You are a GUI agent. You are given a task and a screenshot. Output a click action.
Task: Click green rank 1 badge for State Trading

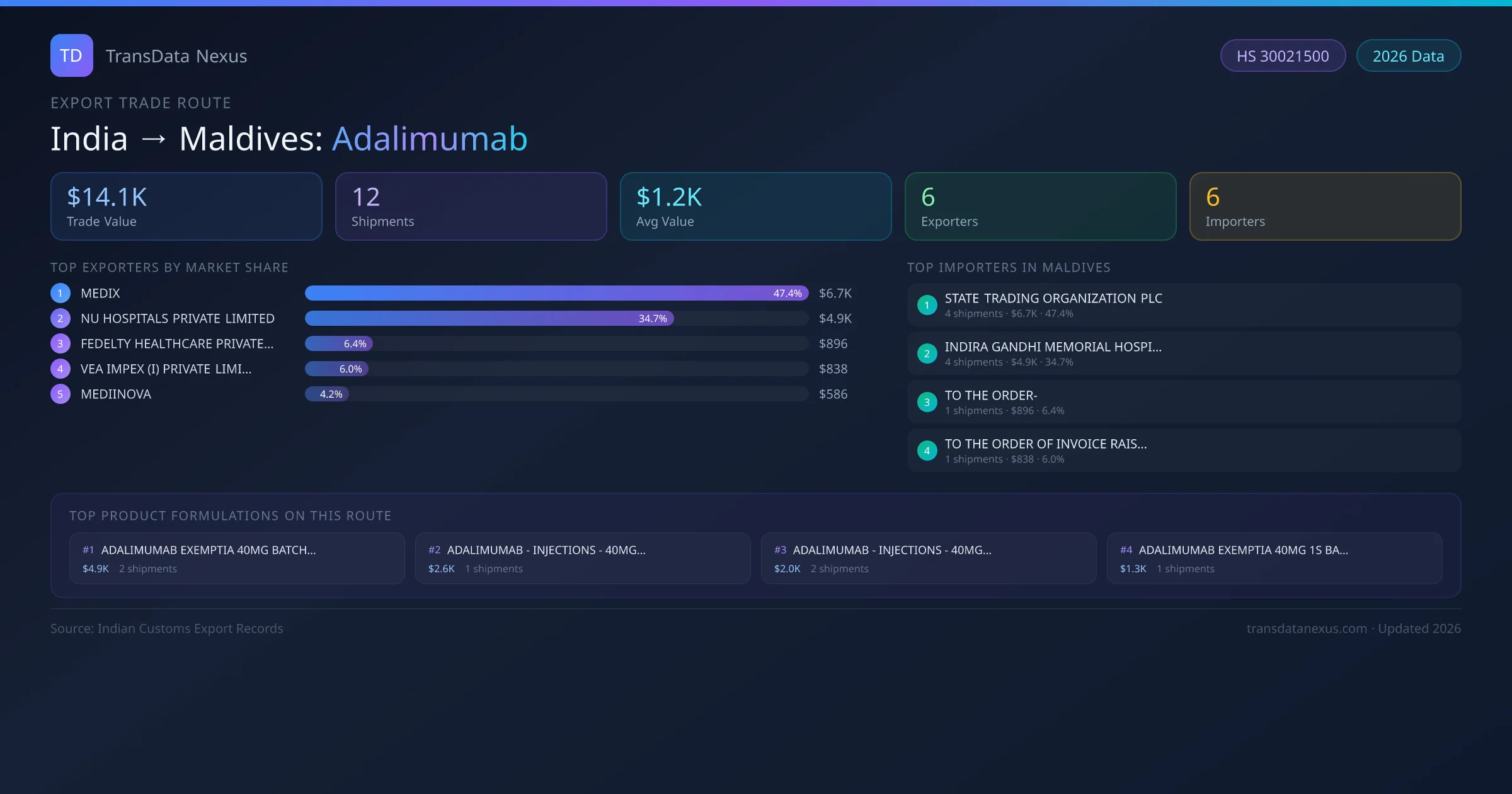click(x=927, y=305)
